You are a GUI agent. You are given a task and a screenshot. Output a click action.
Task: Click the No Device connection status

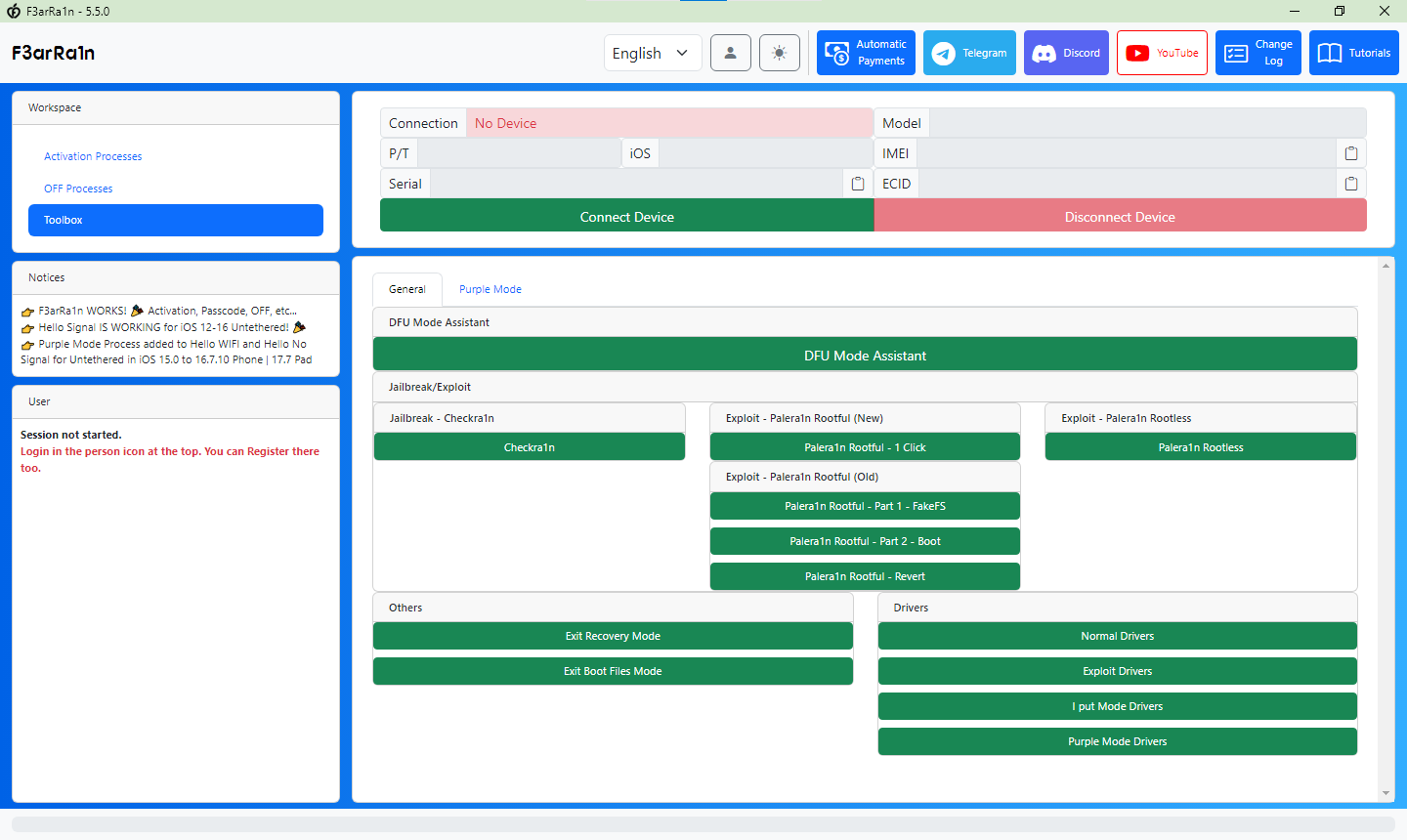669,123
